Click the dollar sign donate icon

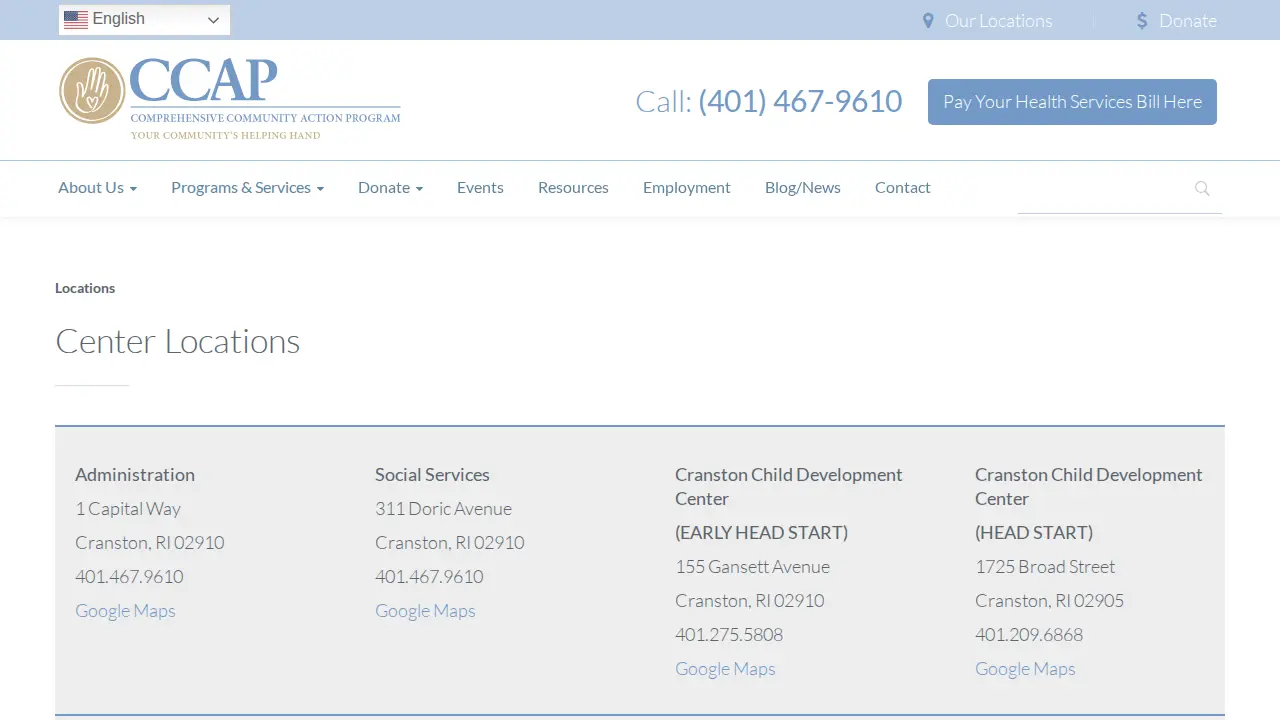(1142, 21)
